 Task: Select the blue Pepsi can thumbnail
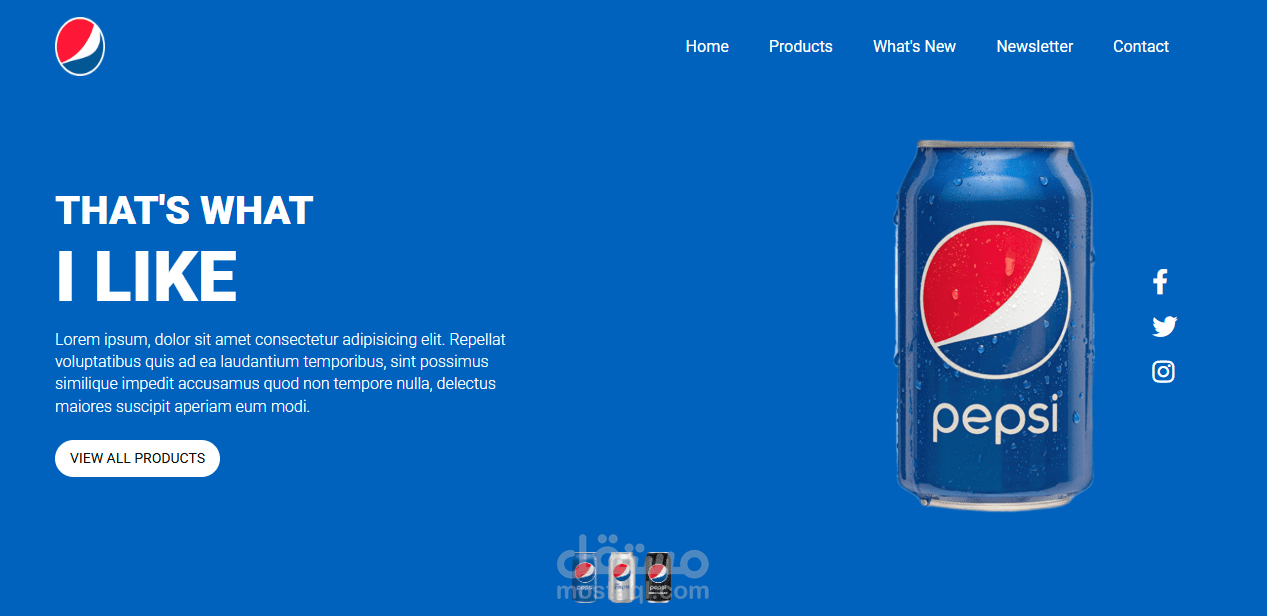point(586,578)
